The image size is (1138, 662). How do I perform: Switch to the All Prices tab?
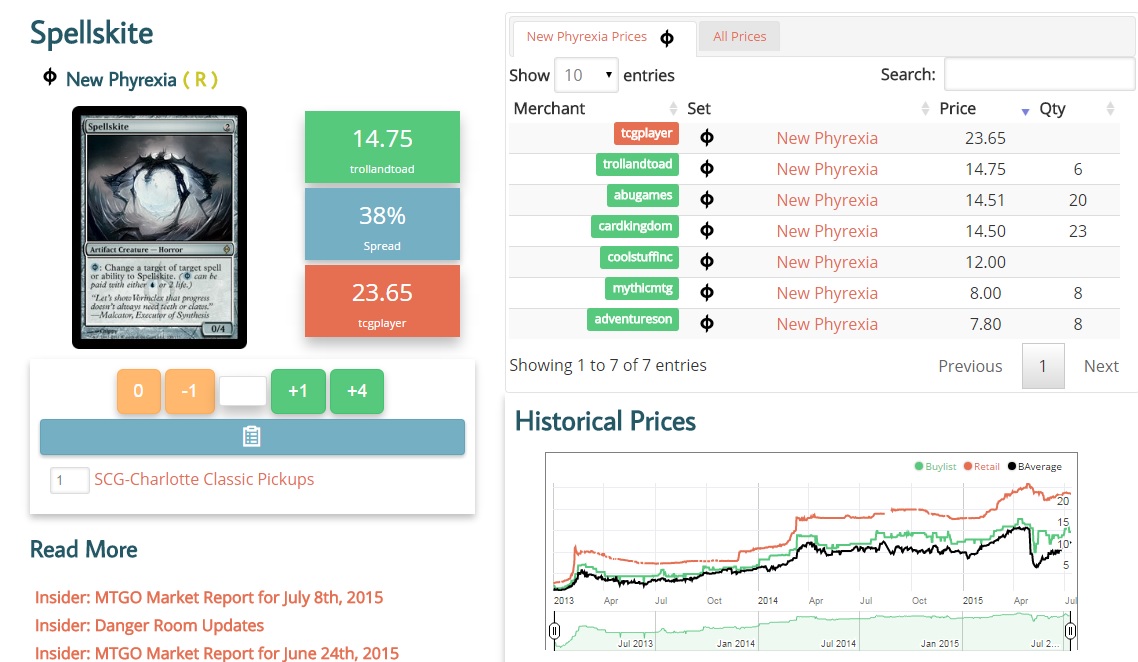pos(739,37)
